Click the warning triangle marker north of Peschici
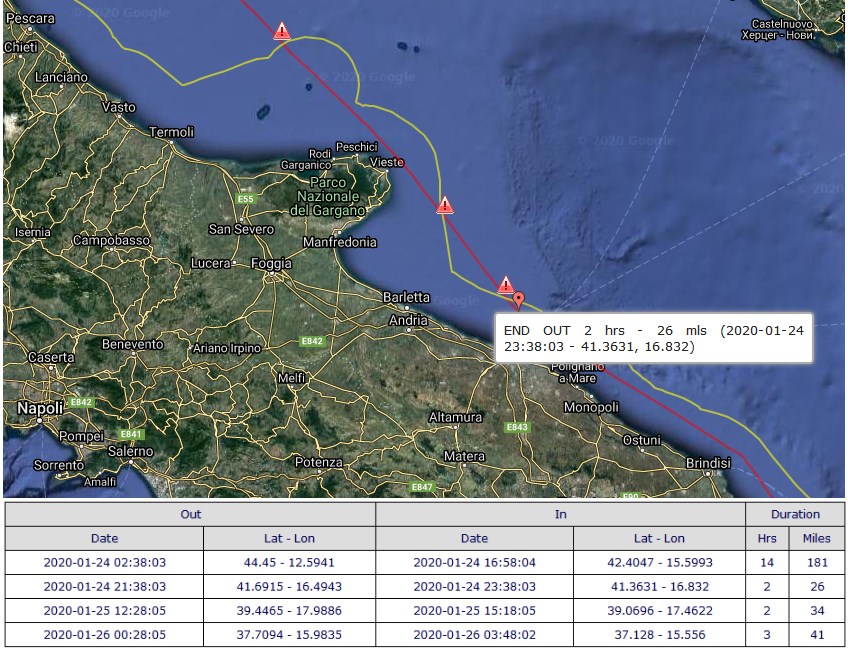This screenshot has height=650, width=848. 281,31
